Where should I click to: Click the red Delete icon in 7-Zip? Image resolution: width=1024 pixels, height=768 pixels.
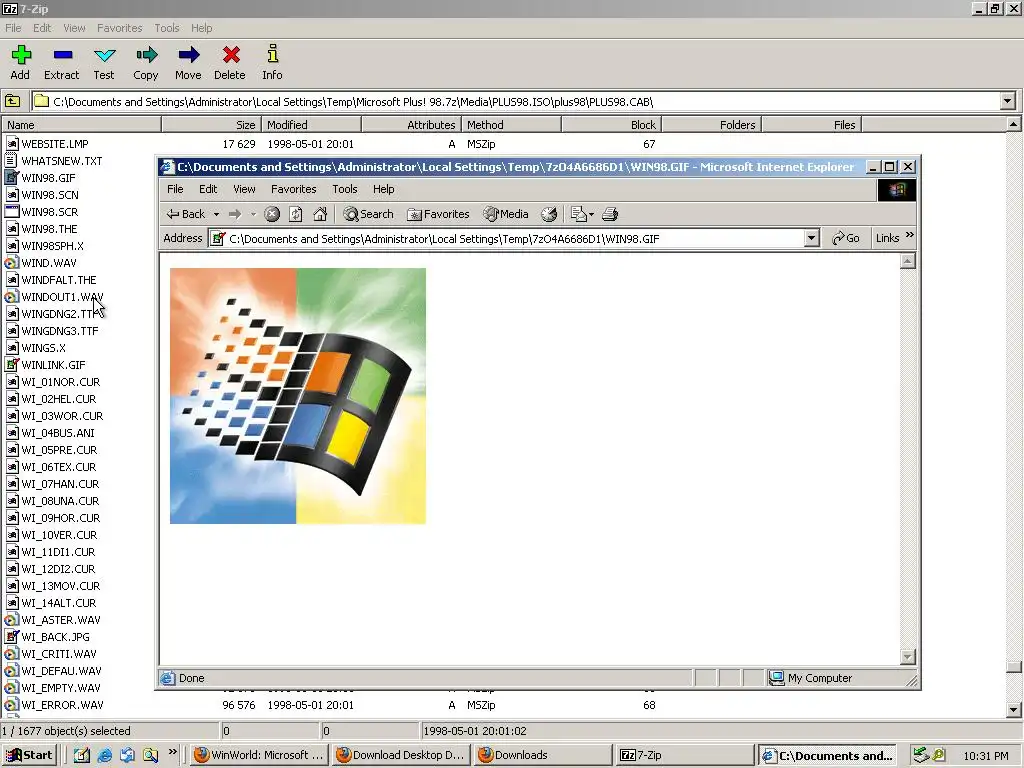tap(230, 63)
